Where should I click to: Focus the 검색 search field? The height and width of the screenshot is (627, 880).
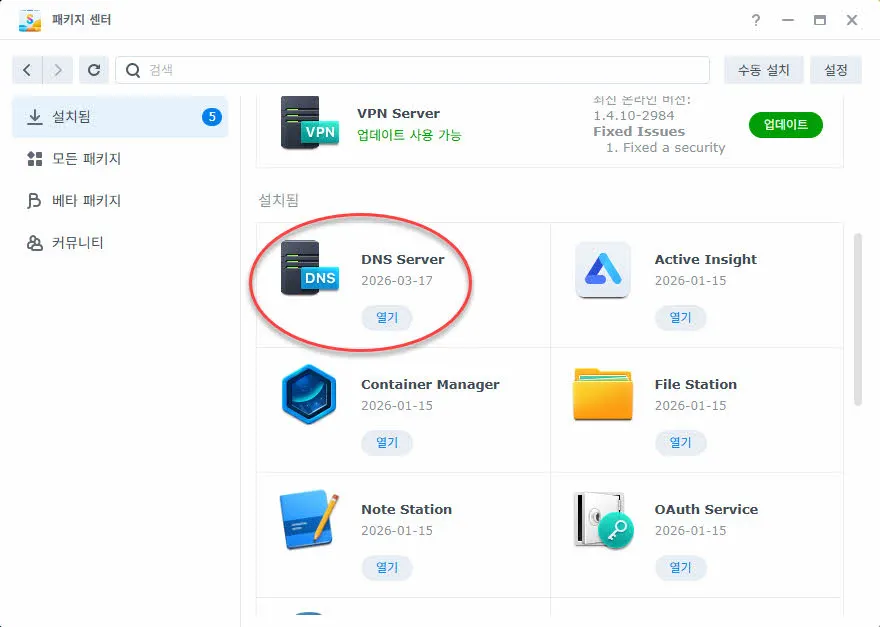click(412, 70)
